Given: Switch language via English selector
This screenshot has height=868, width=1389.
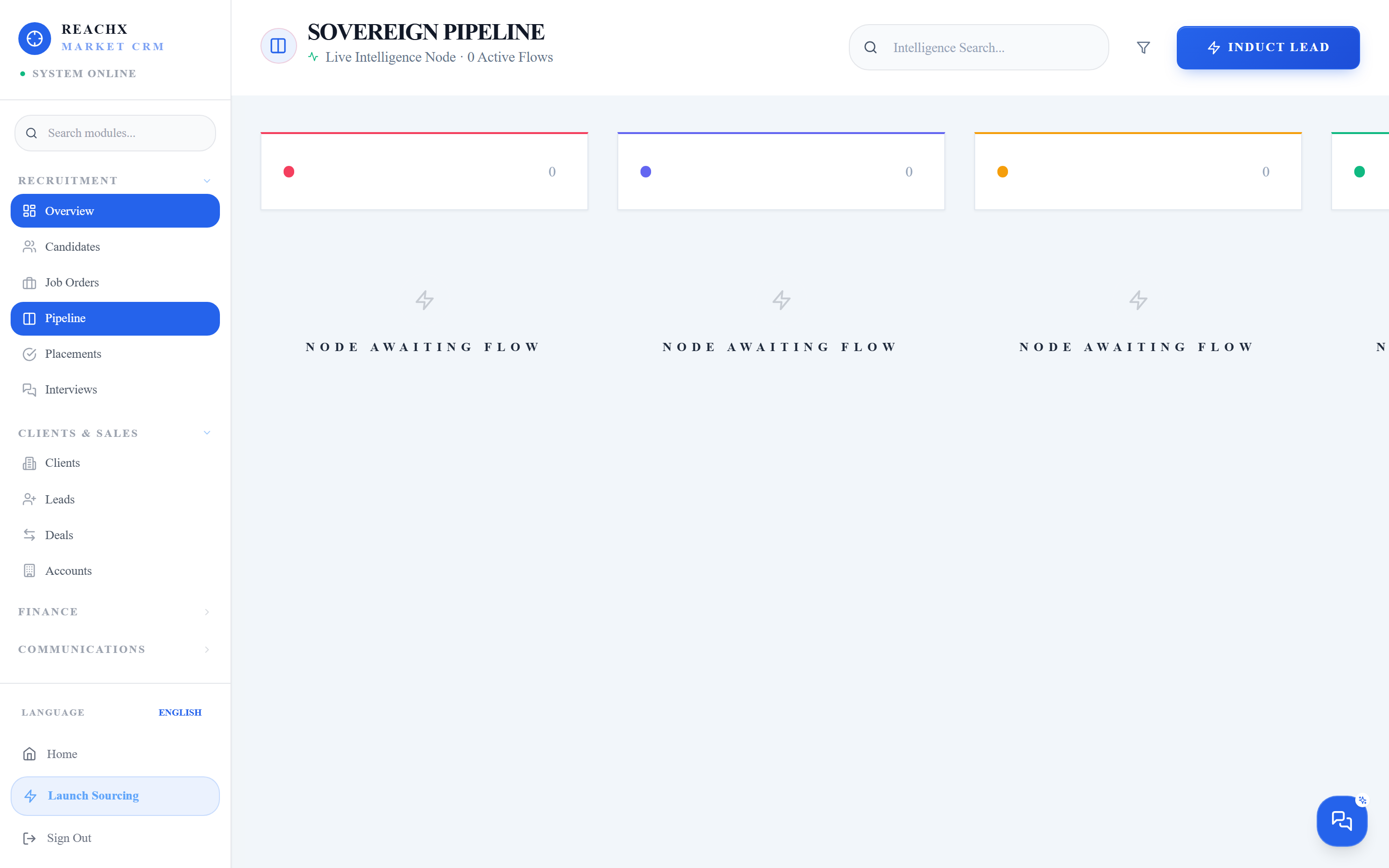Looking at the screenshot, I should [180, 712].
